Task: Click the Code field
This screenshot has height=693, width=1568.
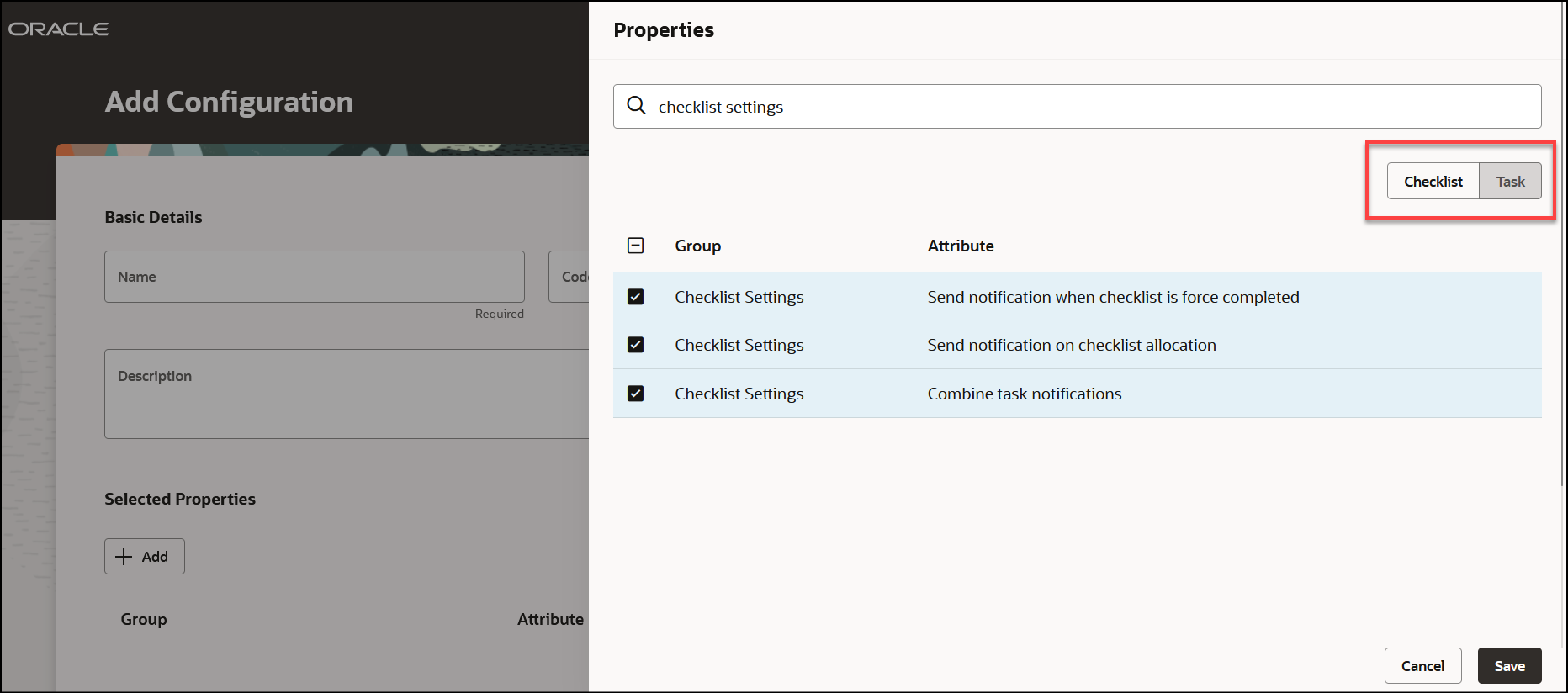Action: coord(569,277)
